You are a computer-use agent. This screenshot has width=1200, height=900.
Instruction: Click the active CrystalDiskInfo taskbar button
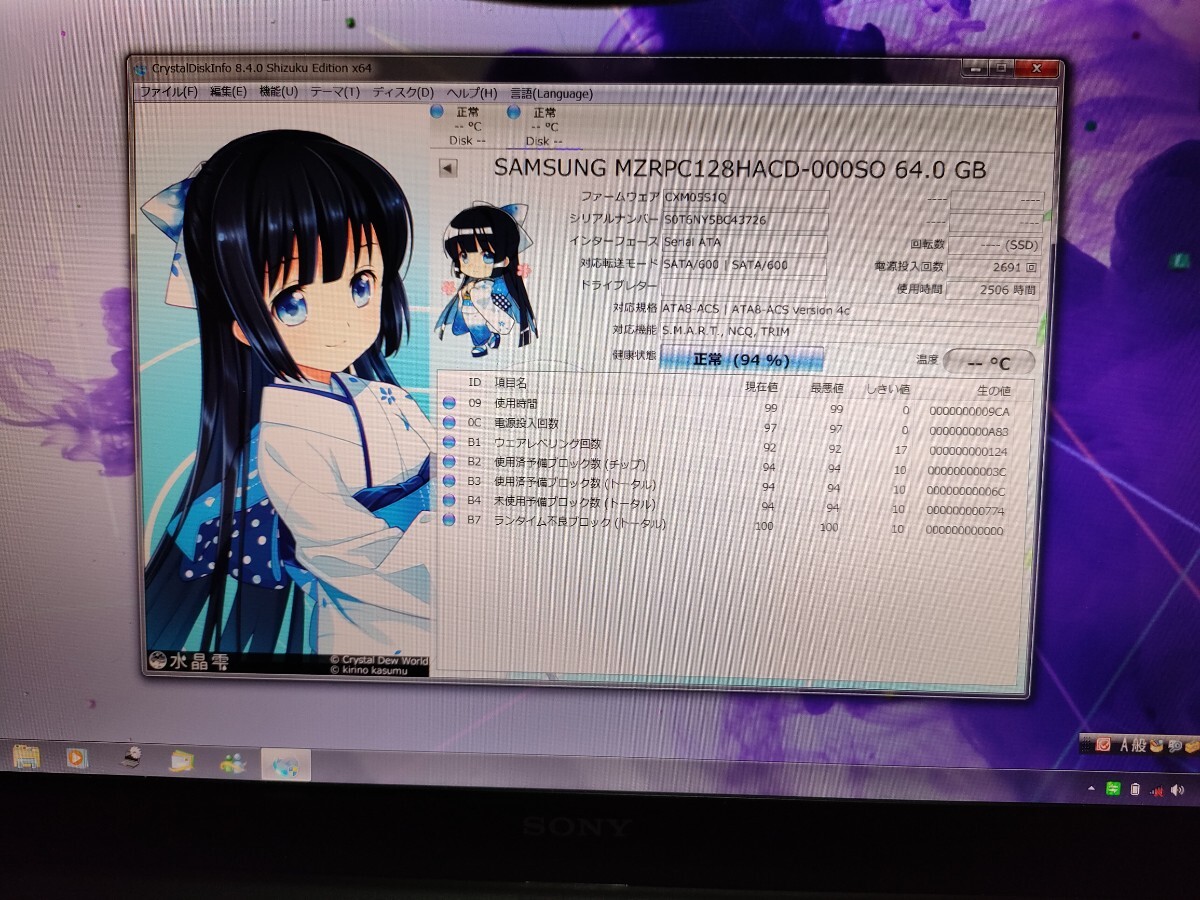tap(286, 766)
